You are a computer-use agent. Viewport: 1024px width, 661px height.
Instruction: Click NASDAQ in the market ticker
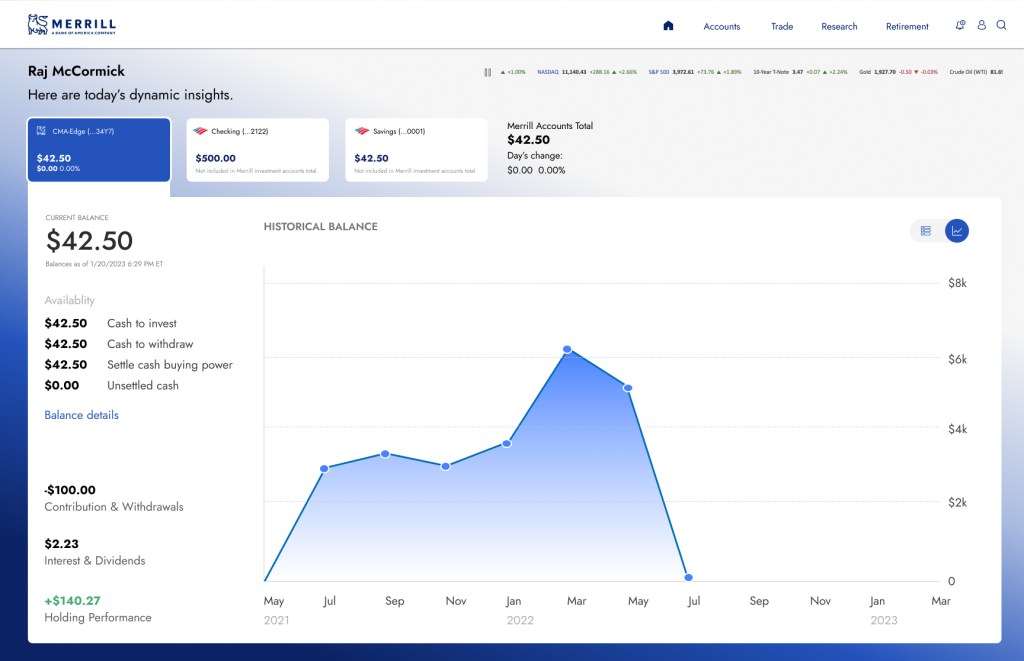[547, 72]
